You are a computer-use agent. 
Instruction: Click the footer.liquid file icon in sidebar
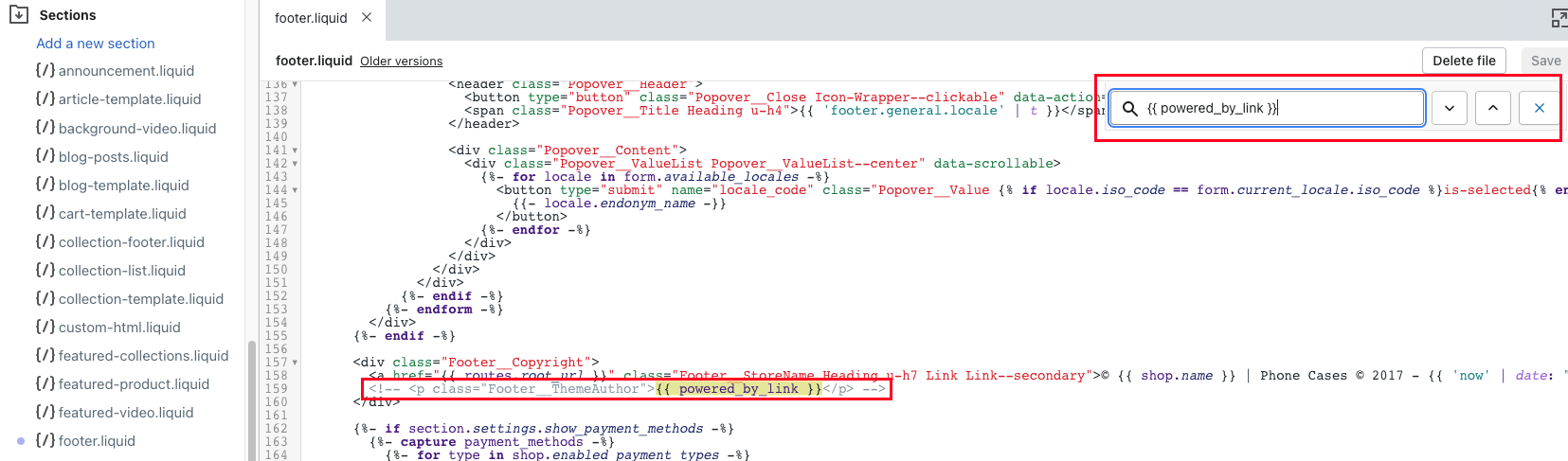[x=45, y=440]
